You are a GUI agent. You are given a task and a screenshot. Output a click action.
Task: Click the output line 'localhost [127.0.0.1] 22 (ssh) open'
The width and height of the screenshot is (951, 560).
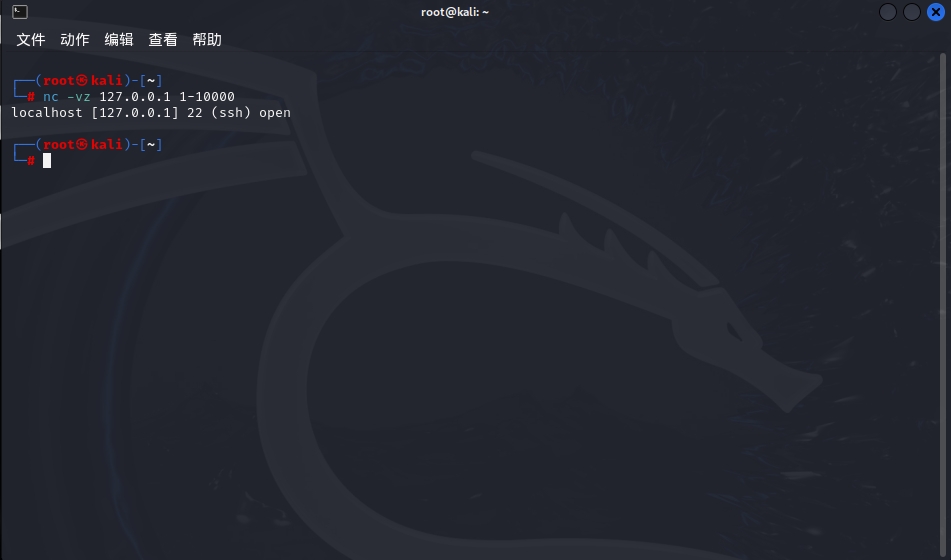tap(151, 113)
